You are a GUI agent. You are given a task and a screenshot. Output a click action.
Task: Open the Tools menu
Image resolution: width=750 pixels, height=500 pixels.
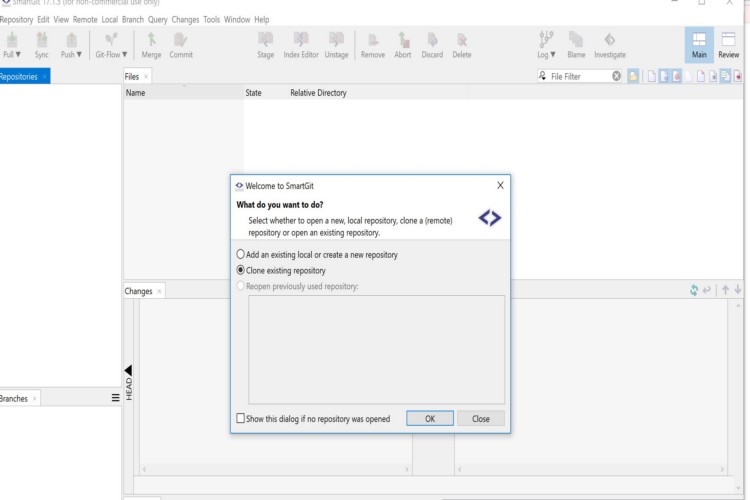point(211,20)
